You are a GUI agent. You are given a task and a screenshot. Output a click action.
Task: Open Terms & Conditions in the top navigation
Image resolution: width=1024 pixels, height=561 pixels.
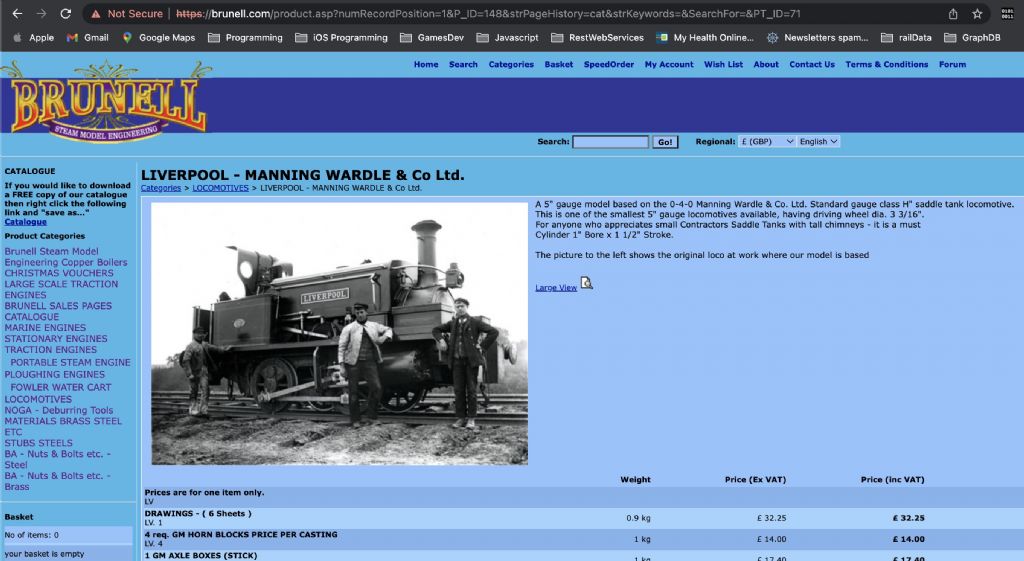click(886, 65)
